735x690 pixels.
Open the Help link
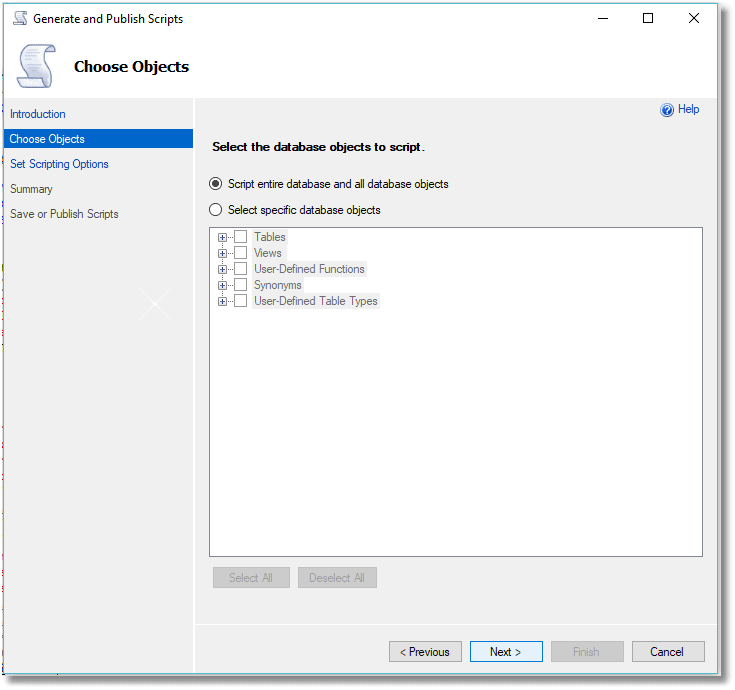(x=688, y=110)
